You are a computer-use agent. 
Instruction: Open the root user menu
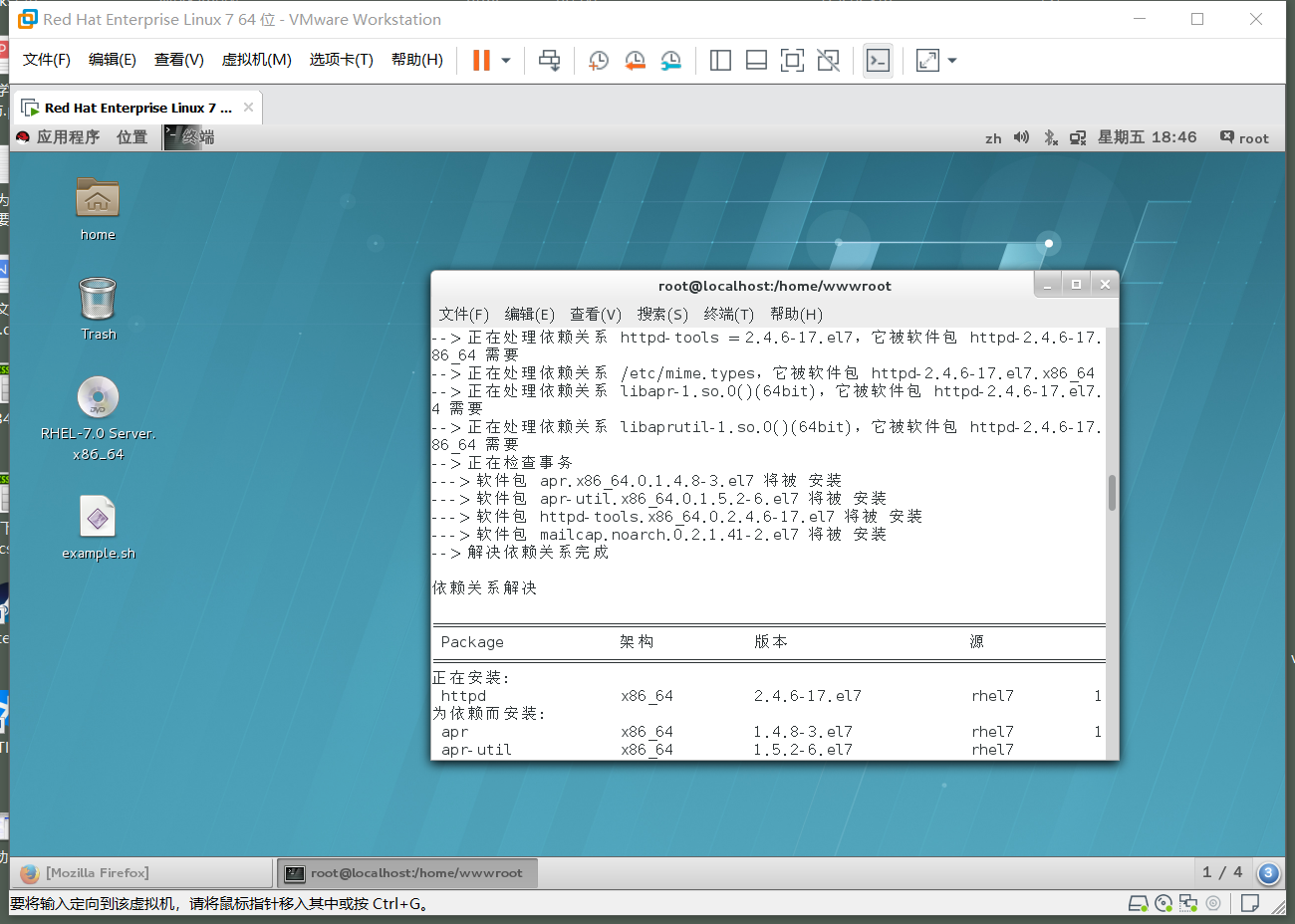pyautogui.click(x=1245, y=137)
